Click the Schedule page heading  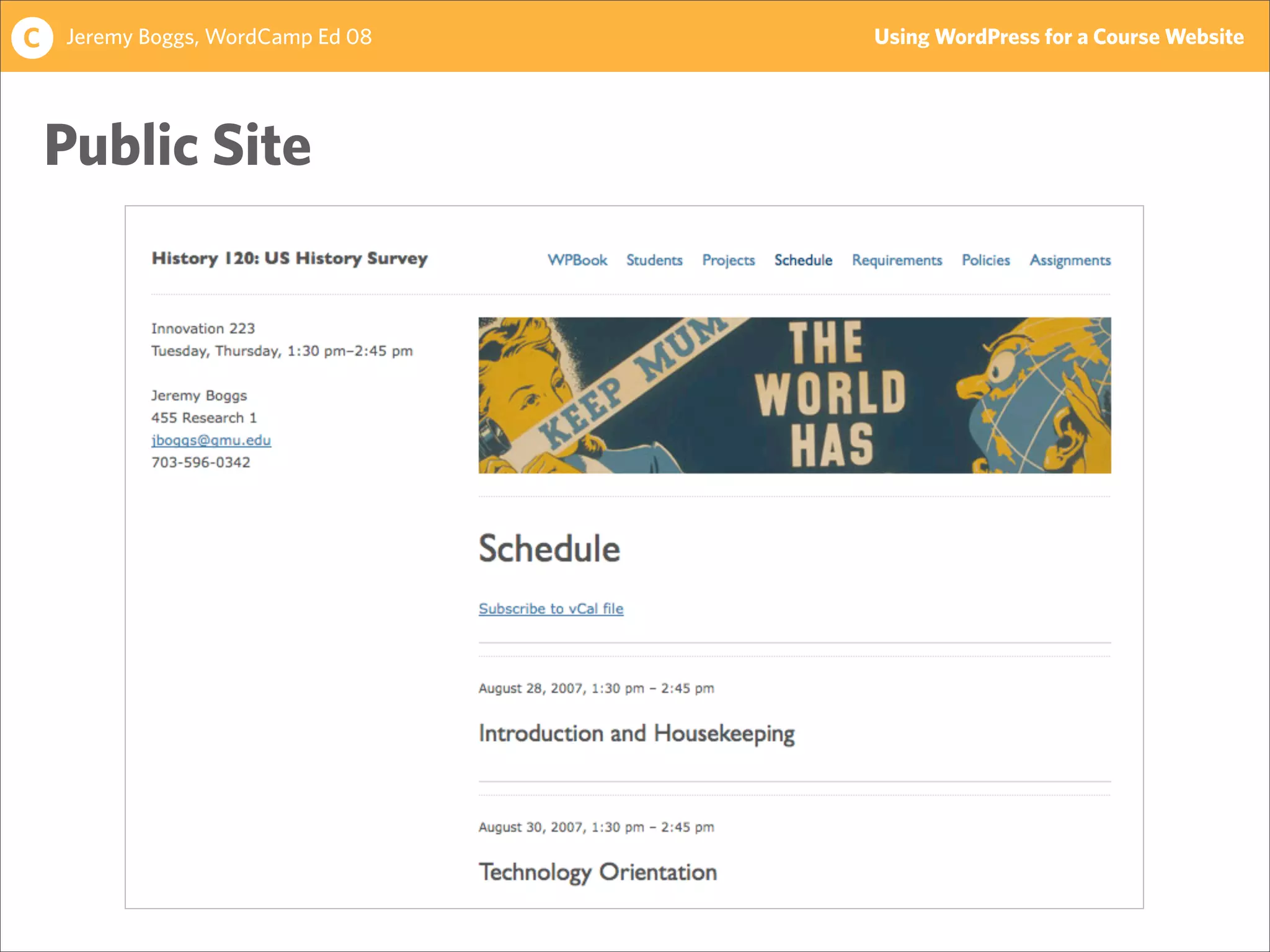(x=549, y=549)
